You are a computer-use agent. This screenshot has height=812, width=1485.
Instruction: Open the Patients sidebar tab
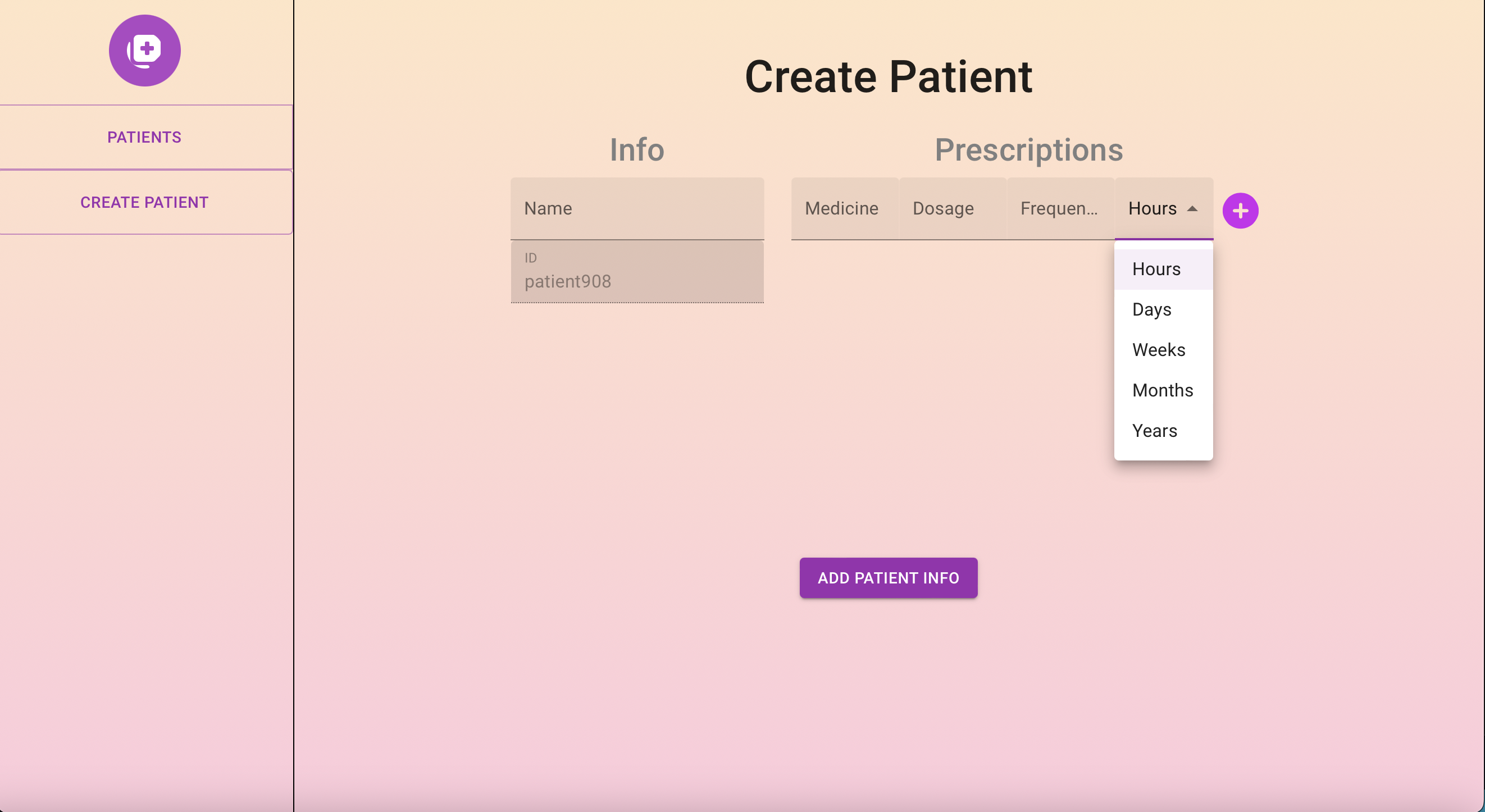pos(145,137)
